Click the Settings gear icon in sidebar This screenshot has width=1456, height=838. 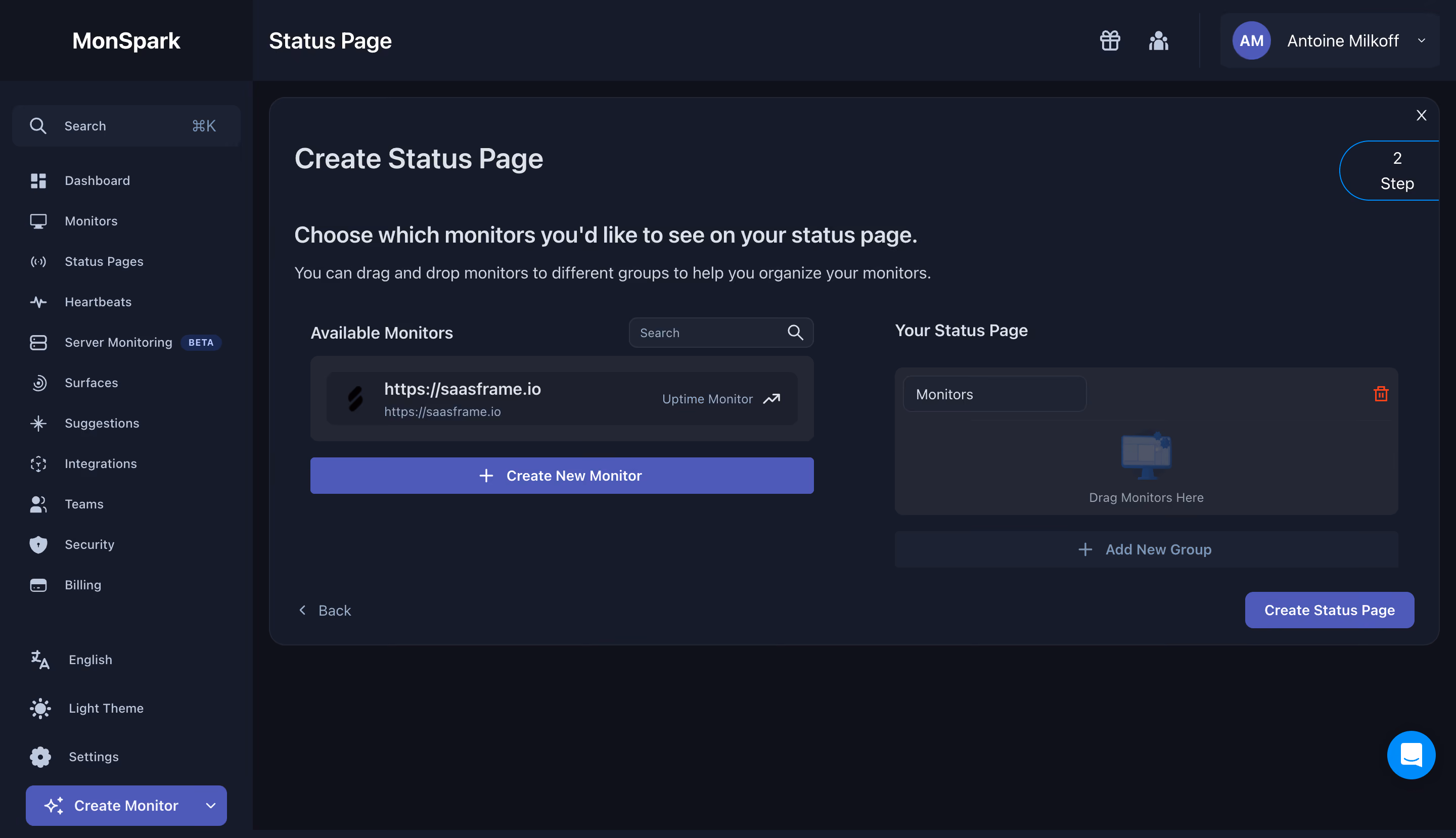[40, 757]
